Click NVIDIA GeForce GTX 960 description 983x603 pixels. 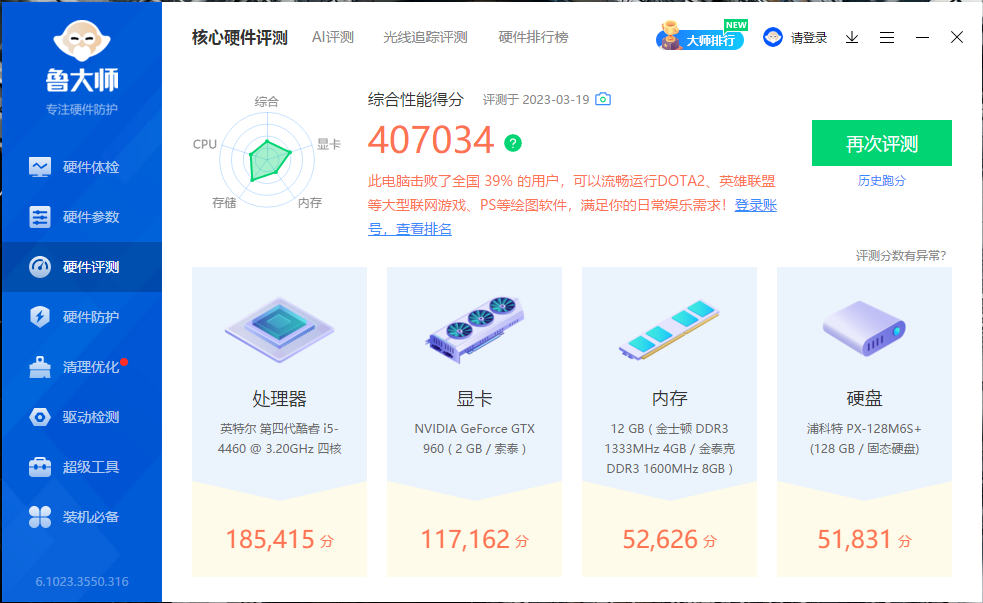(x=475, y=439)
